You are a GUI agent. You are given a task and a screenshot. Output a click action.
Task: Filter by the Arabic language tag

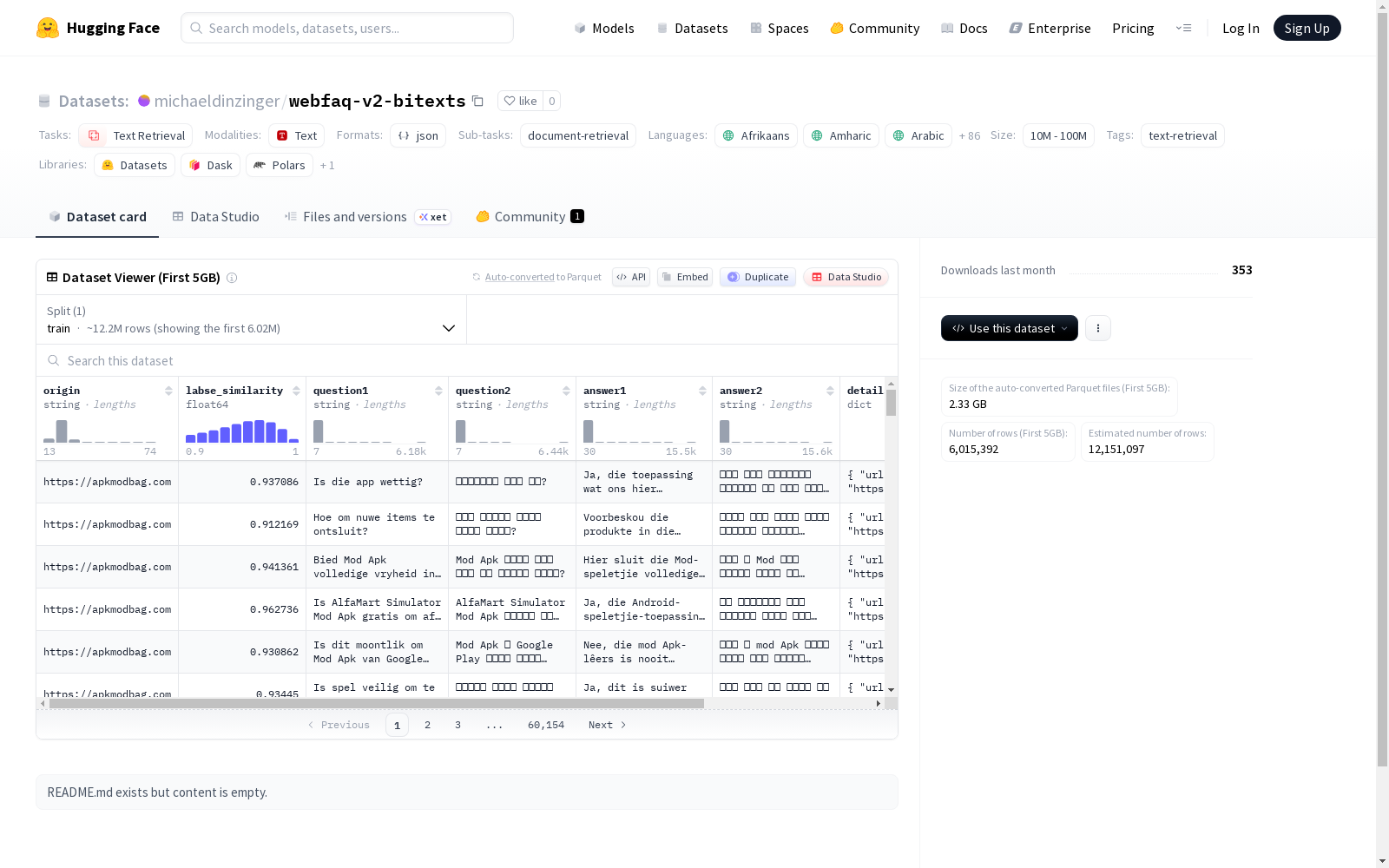pos(918,135)
